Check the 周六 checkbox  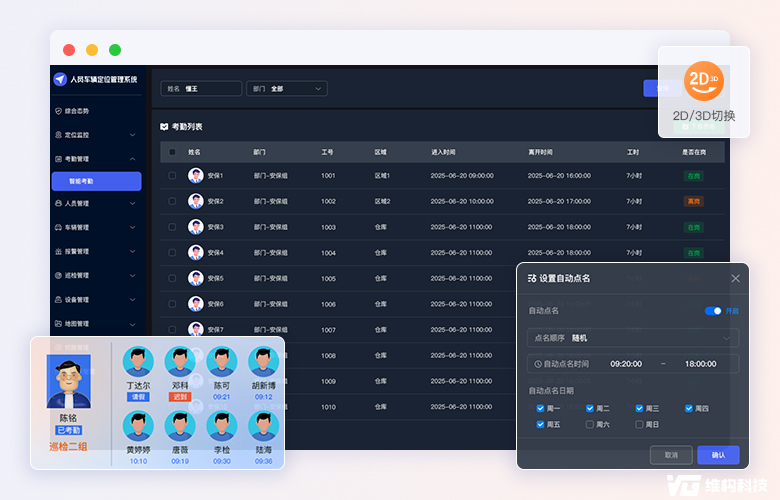coord(590,424)
